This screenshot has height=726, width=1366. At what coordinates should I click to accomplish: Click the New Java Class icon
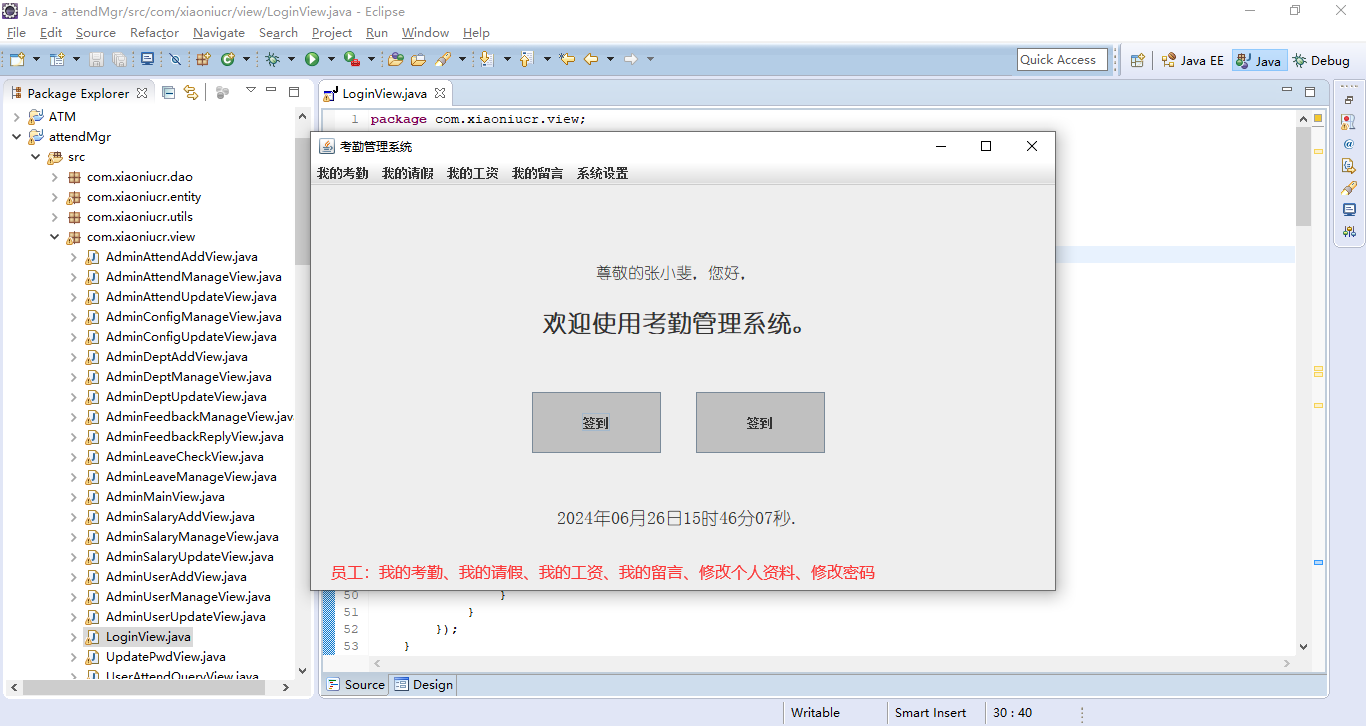tap(228, 60)
